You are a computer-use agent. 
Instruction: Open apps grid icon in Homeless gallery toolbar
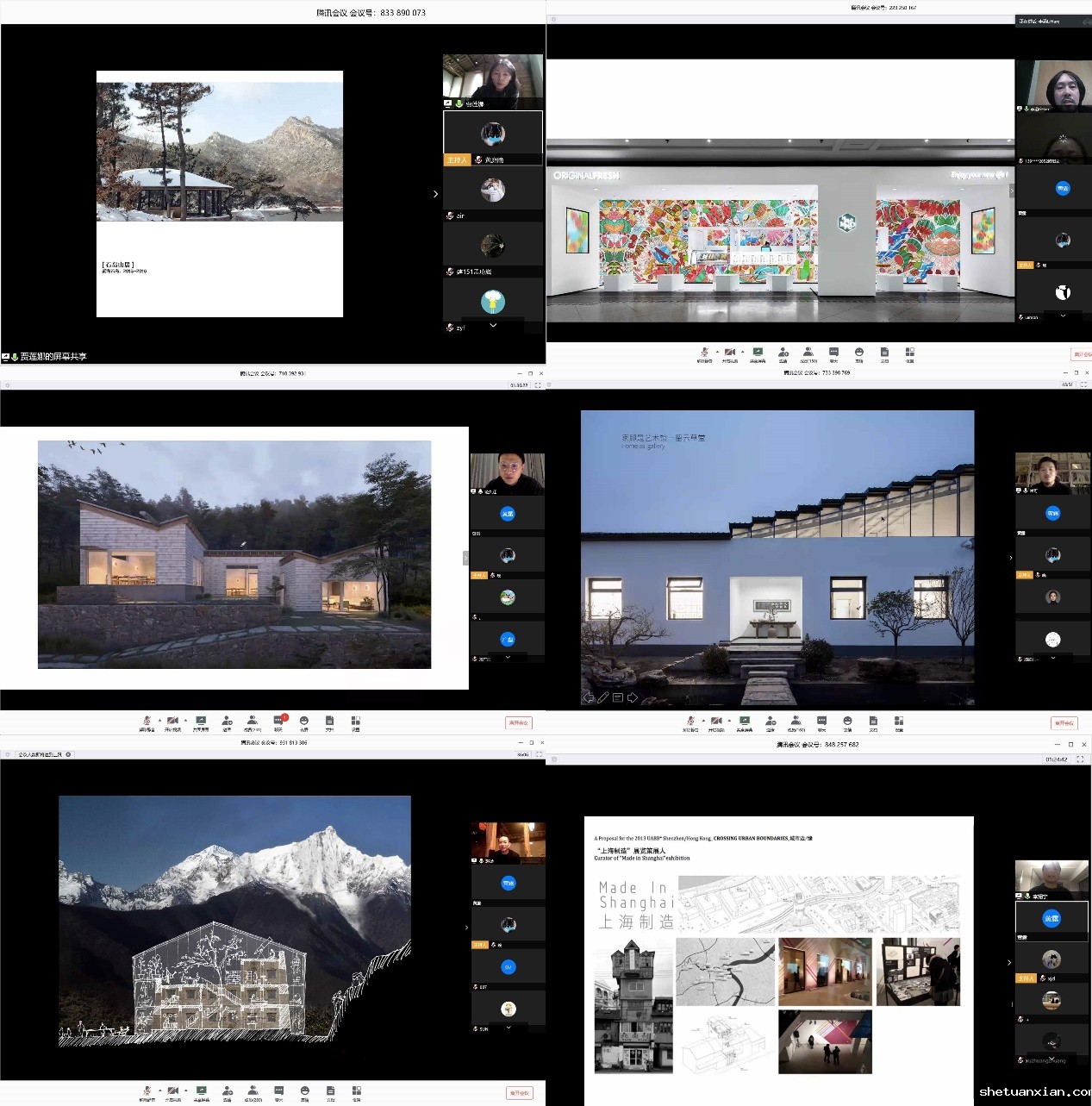click(899, 722)
